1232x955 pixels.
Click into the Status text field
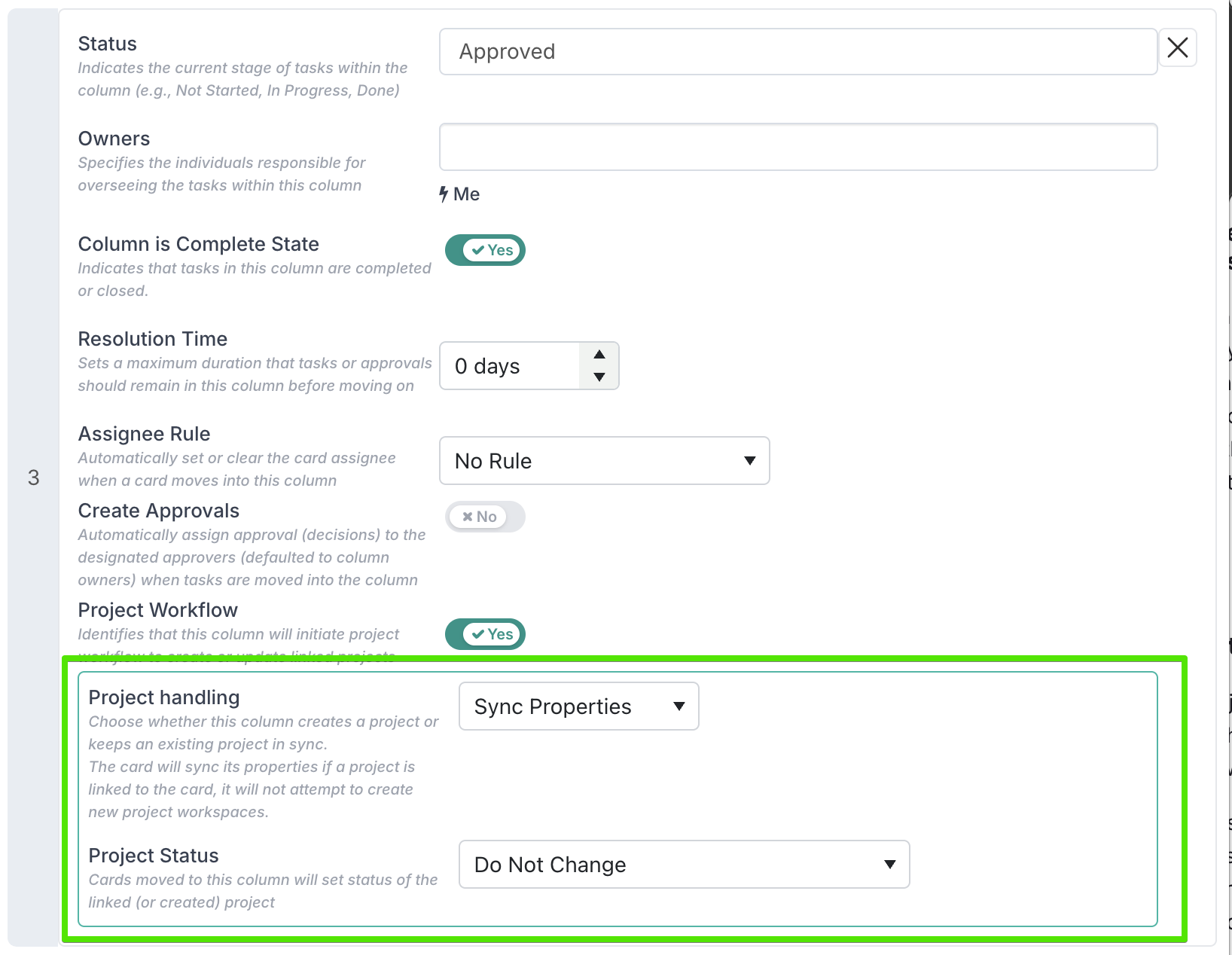[x=798, y=52]
